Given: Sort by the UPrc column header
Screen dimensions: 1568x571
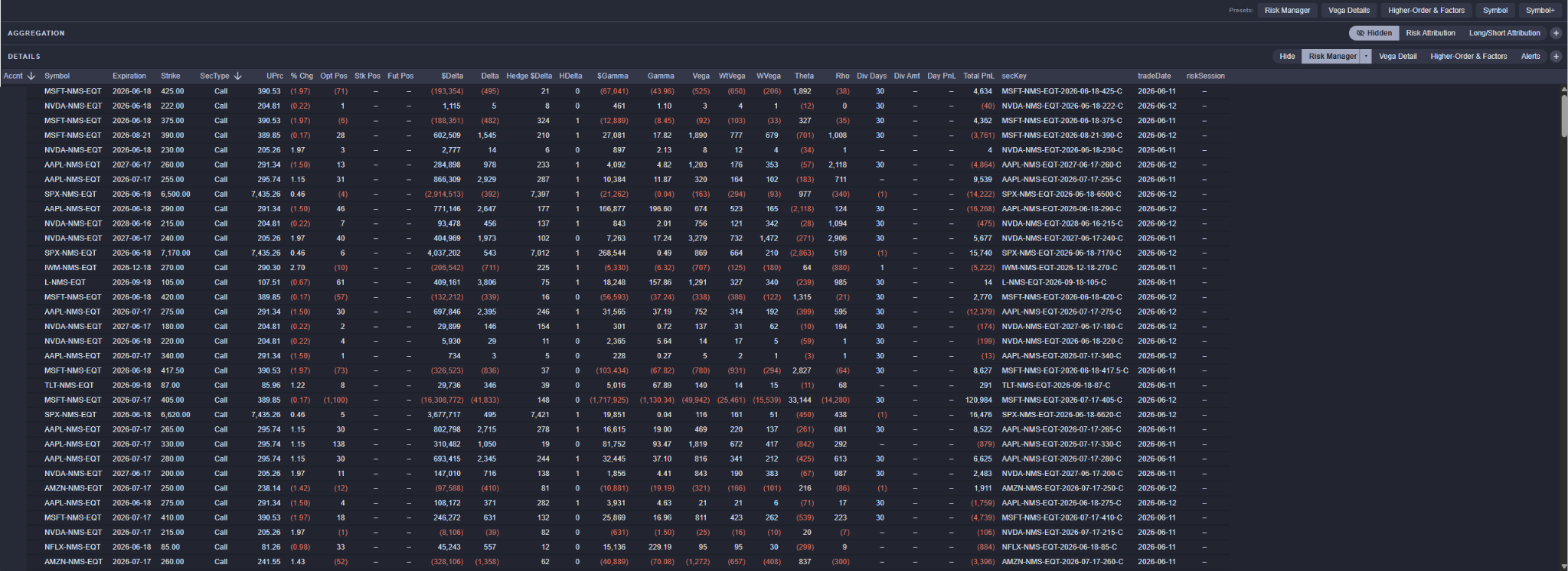Looking at the screenshot, I should 275,76.
